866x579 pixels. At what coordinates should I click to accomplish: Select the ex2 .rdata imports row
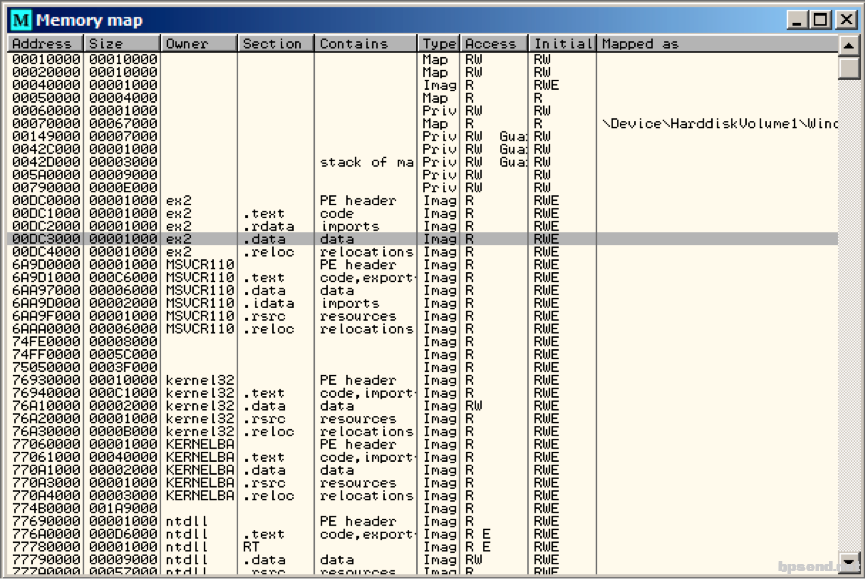coord(423,227)
